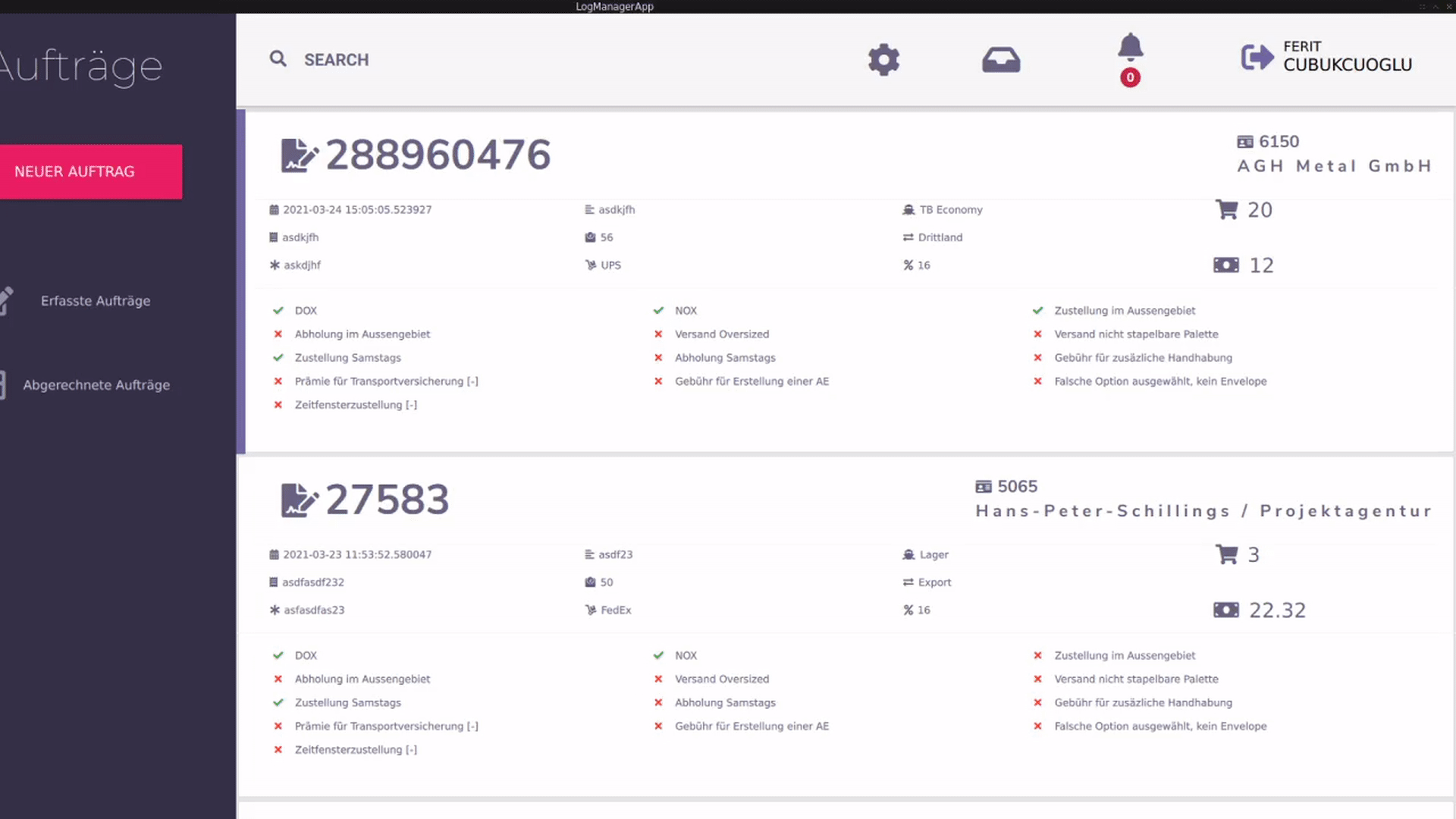Toggle DOX checkmark in first order
Viewport: 1456px width, 819px height.
278,311
